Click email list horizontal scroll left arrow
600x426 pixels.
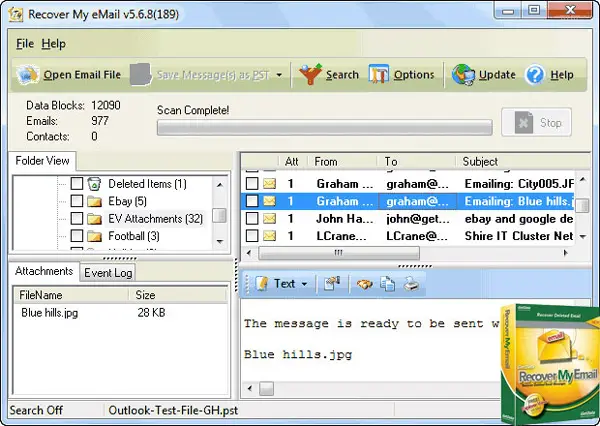pos(249,253)
